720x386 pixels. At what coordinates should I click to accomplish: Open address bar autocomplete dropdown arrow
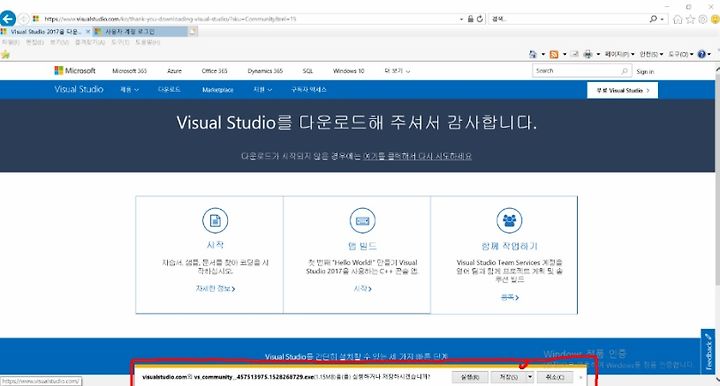tap(461, 19)
